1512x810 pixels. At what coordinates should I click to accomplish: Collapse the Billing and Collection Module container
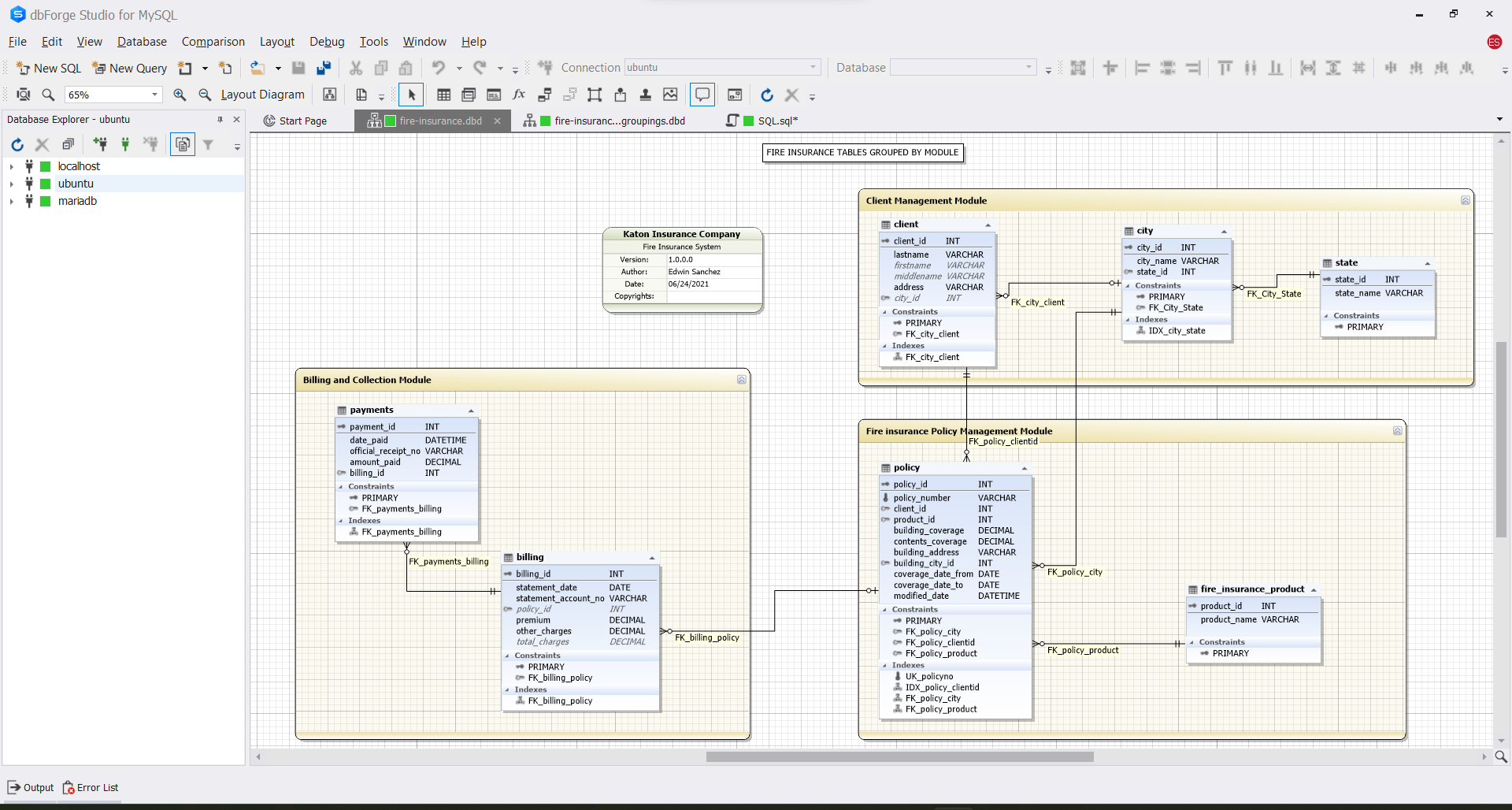[741, 380]
